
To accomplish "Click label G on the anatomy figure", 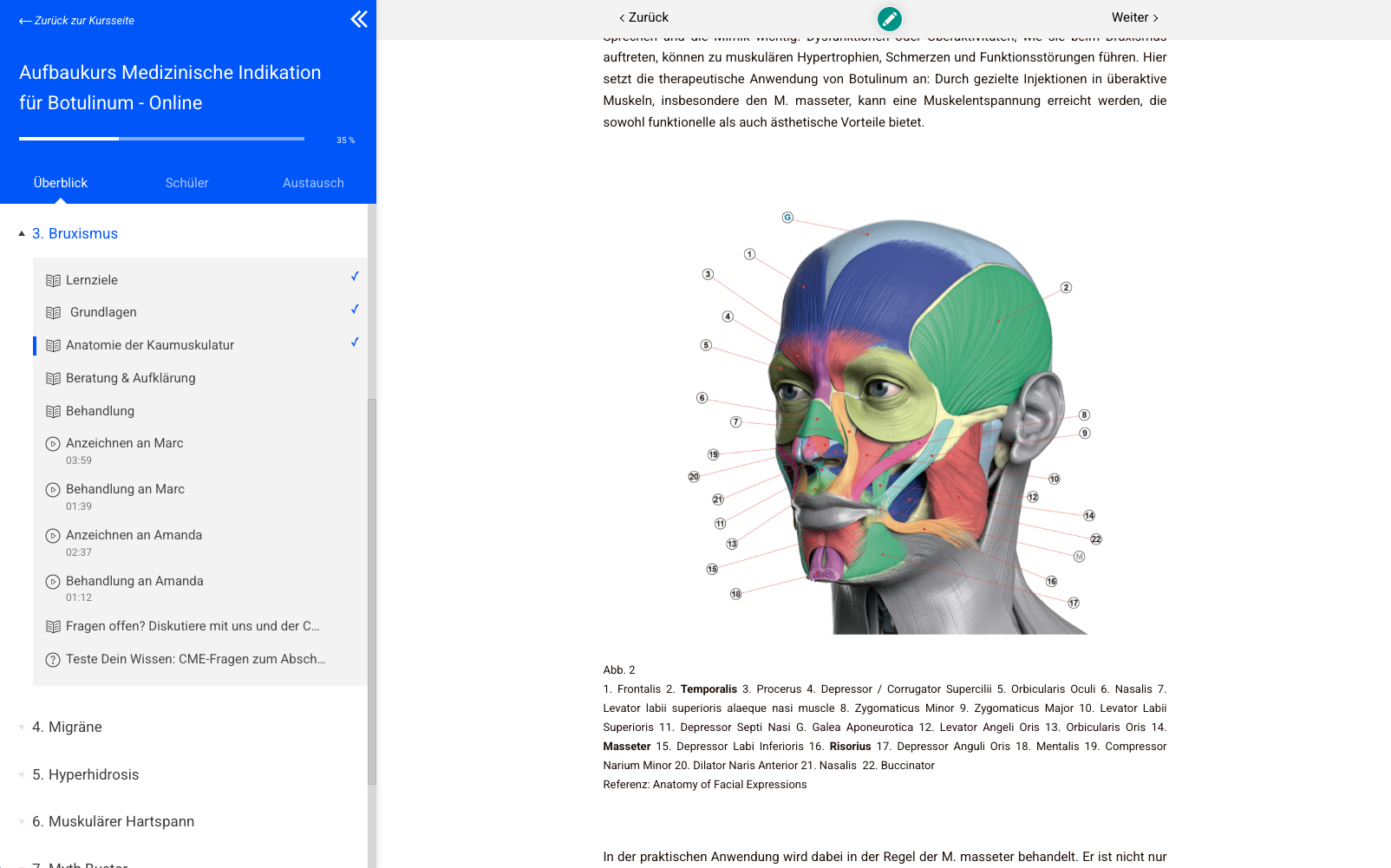I will 787,218.
